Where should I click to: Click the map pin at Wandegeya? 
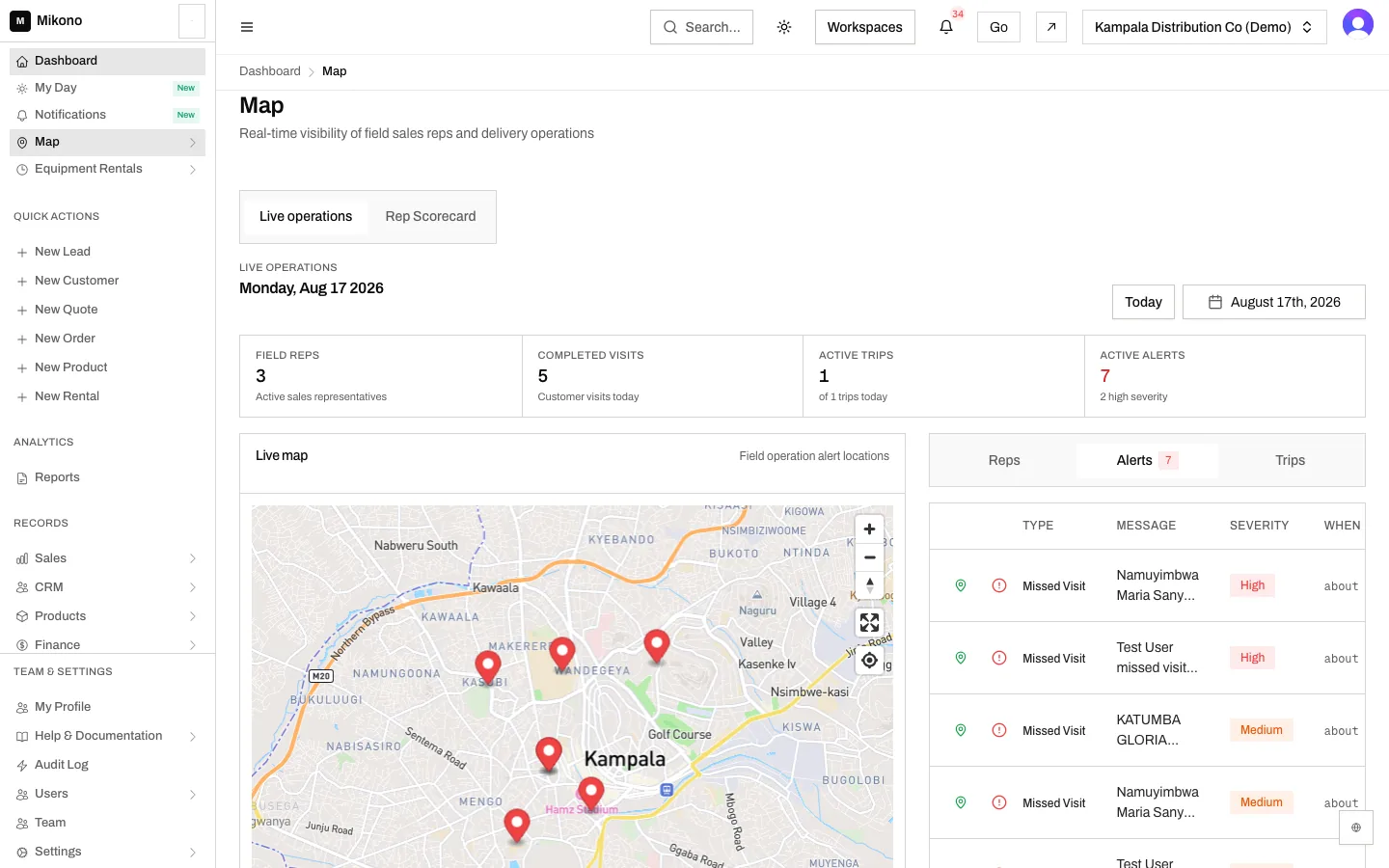562,654
